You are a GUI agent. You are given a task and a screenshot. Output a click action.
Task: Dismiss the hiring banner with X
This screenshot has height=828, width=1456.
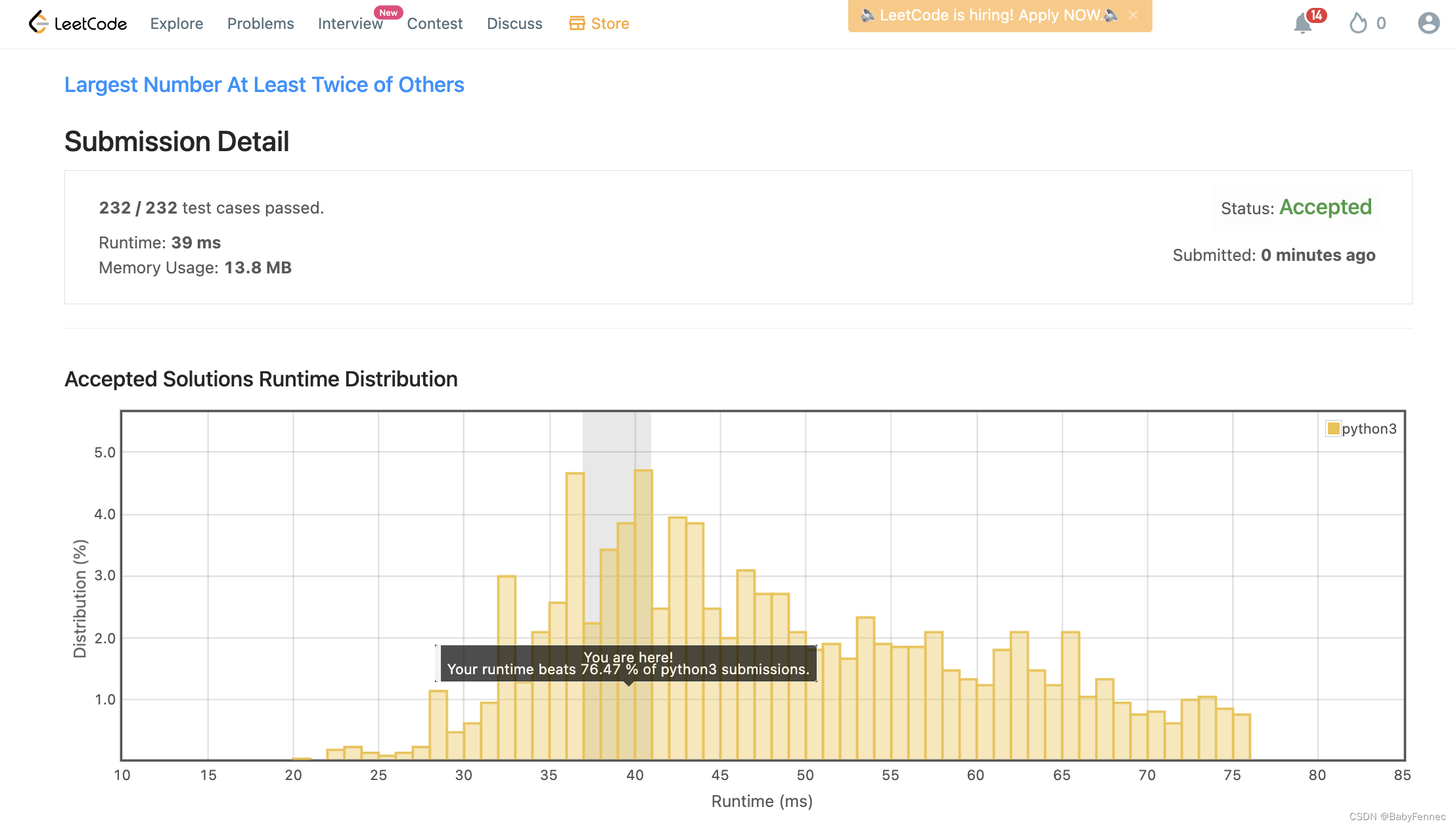pyautogui.click(x=1133, y=15)
